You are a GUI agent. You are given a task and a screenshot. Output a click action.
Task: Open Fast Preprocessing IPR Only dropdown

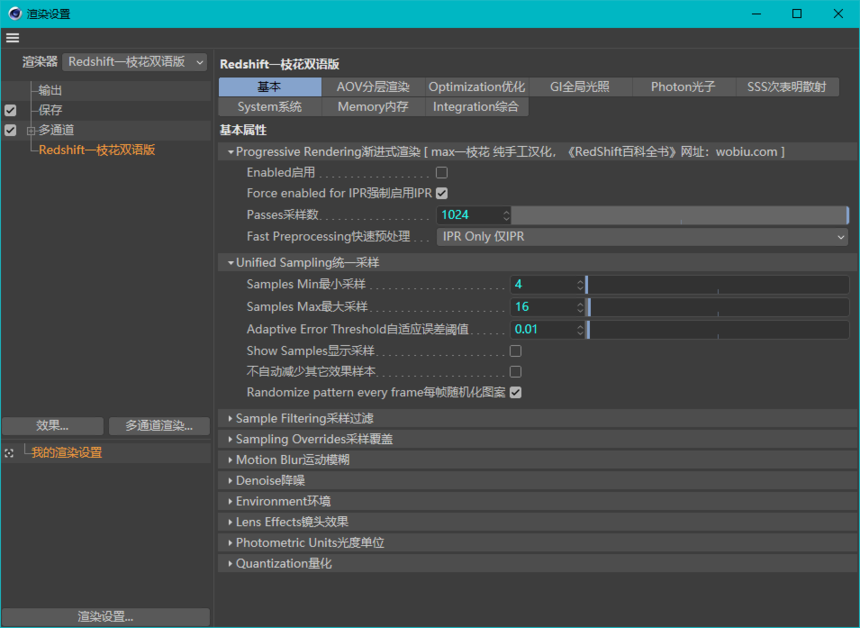(x=642, y=237)
